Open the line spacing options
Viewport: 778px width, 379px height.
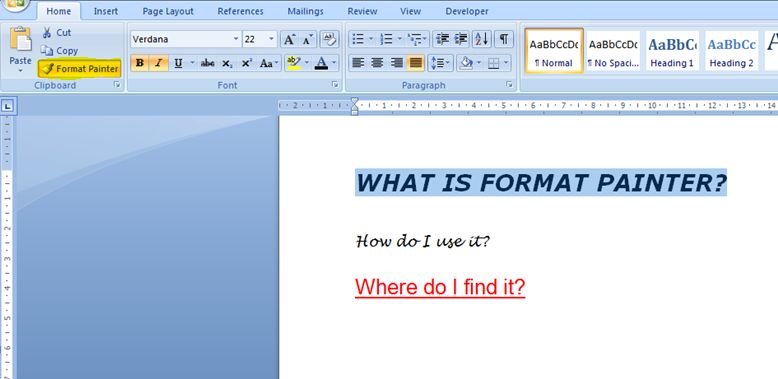pos(441,63)
